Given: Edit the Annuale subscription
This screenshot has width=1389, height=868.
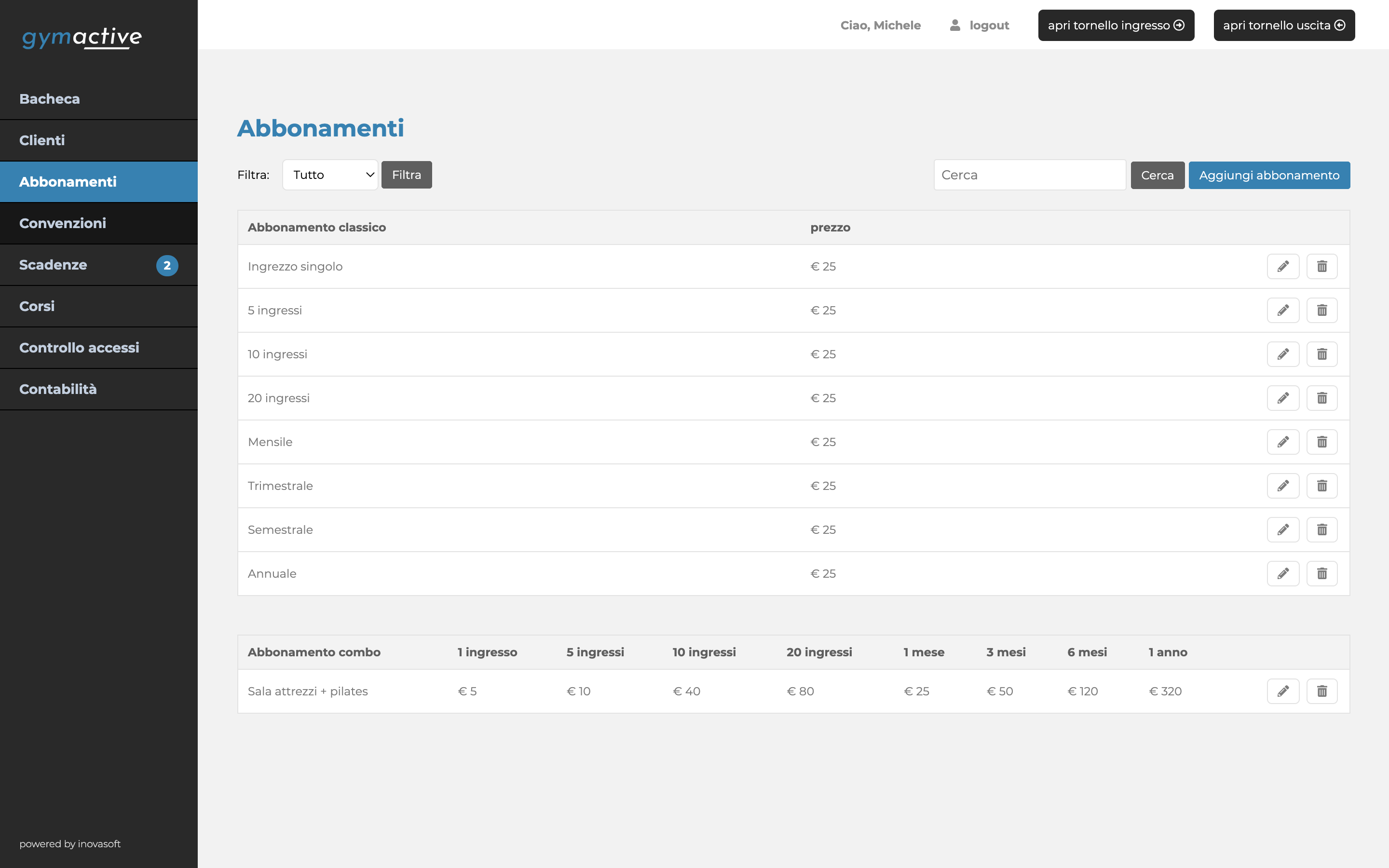Looking at the screenshot, I should tap(1283, 574).
